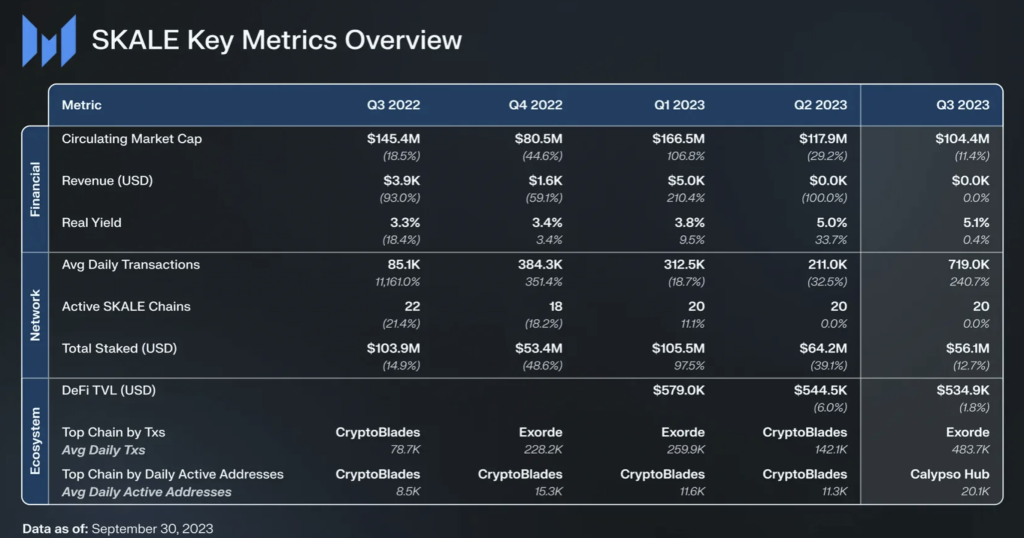The height and width of the screenshot is (538, 1024).
Task: Select the $145.4M market cap value
Action: pos(393,139)
